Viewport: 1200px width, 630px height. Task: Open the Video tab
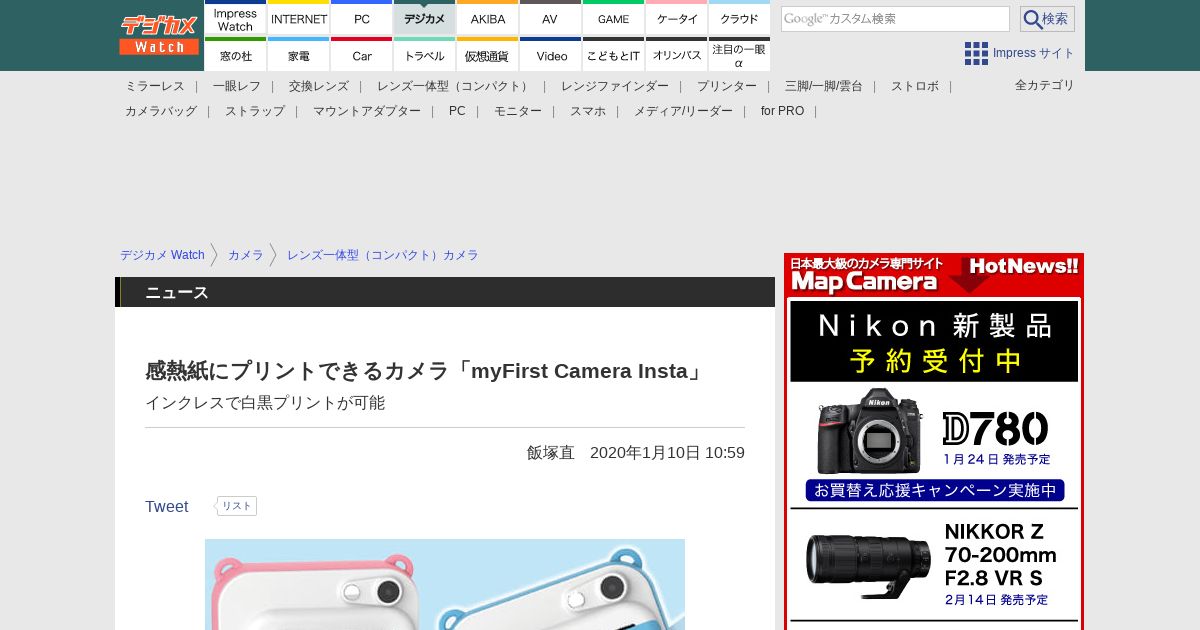coord(551,54)
